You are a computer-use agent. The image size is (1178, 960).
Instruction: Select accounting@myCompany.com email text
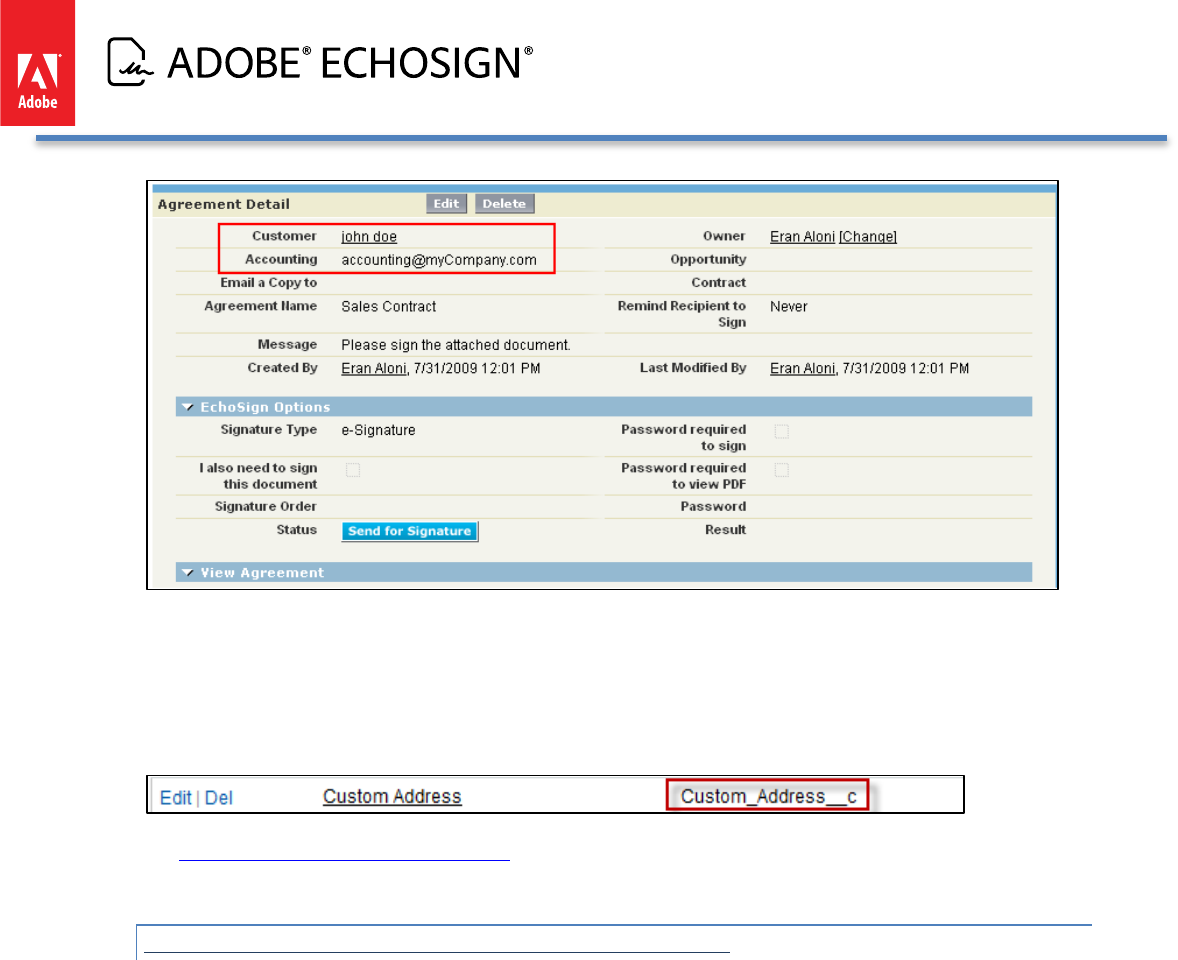[439, 260]
